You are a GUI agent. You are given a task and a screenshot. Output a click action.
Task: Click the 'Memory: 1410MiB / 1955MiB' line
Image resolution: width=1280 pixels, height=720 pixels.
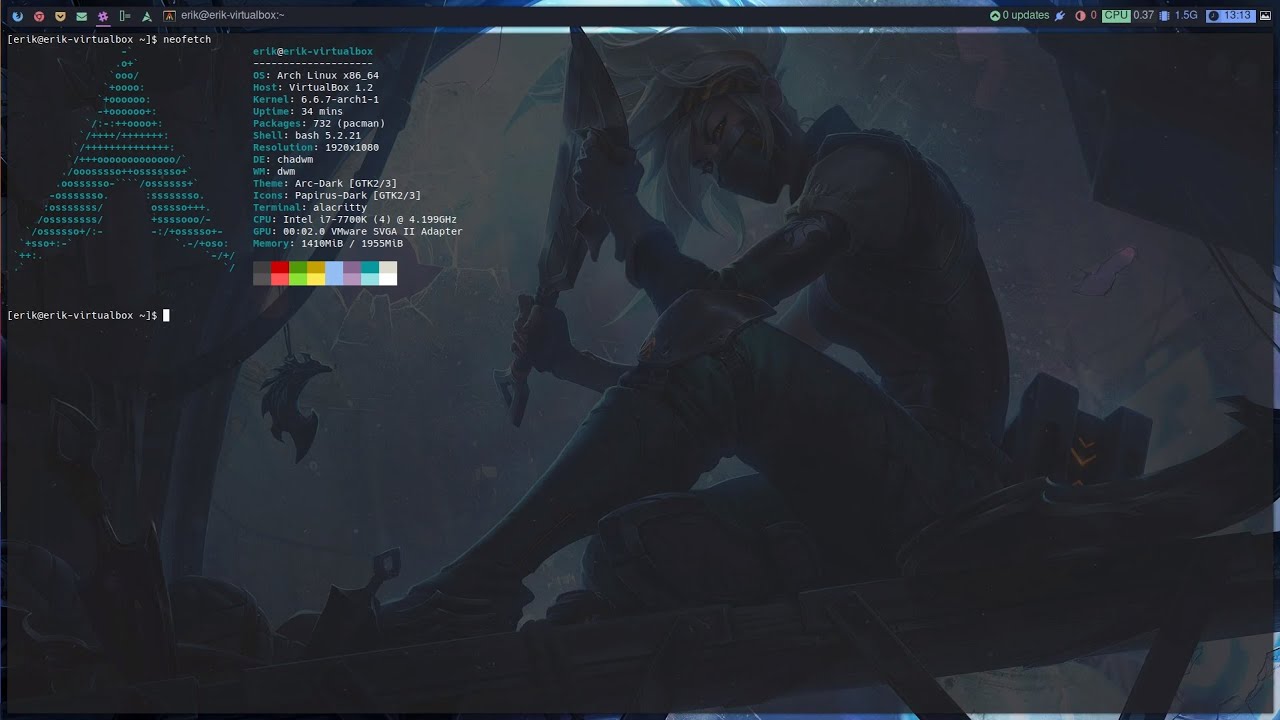[328, 243]
